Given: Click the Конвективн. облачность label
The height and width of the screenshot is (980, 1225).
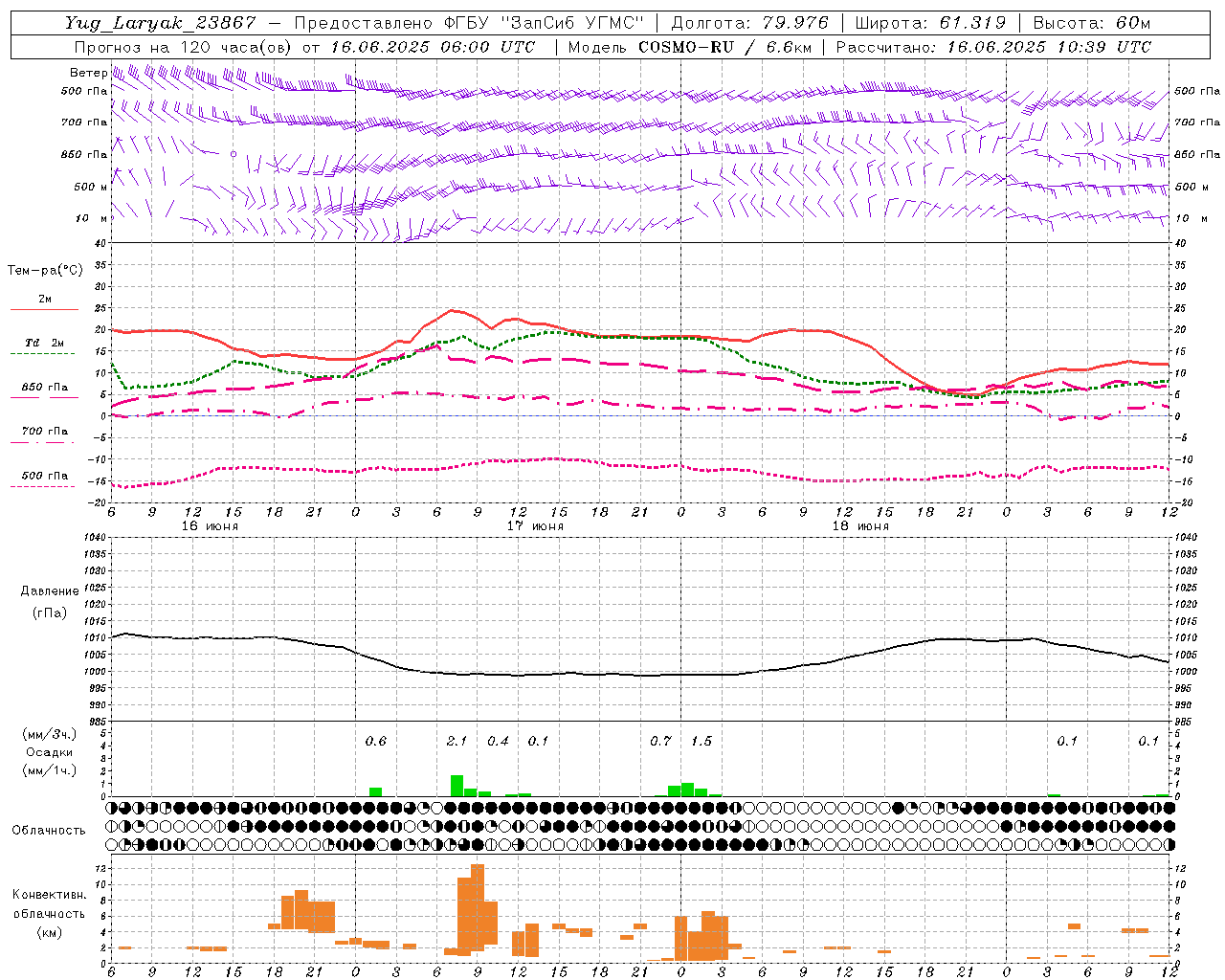Looking at the screenshot, I should click(49, 904).
